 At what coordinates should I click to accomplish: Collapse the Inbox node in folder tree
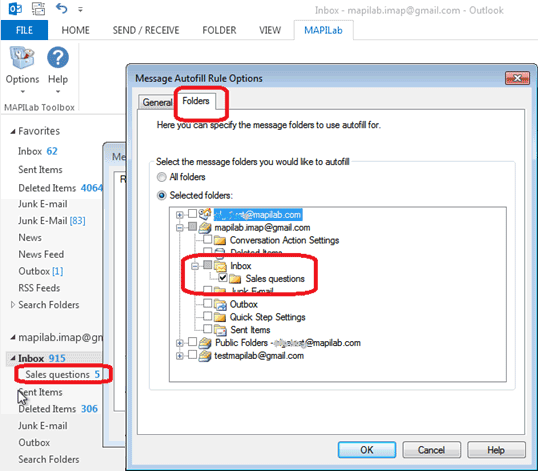click(195, 266)
